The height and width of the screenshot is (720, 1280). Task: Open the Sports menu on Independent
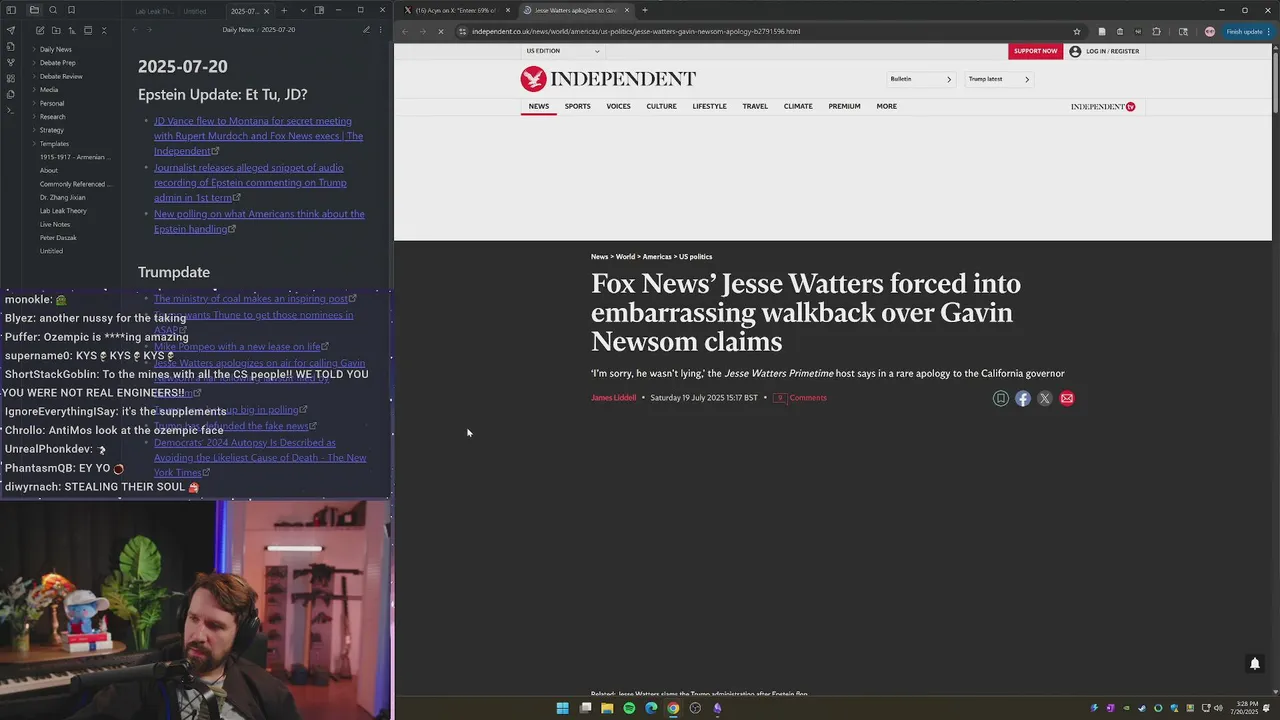click(x=577, y=106)
